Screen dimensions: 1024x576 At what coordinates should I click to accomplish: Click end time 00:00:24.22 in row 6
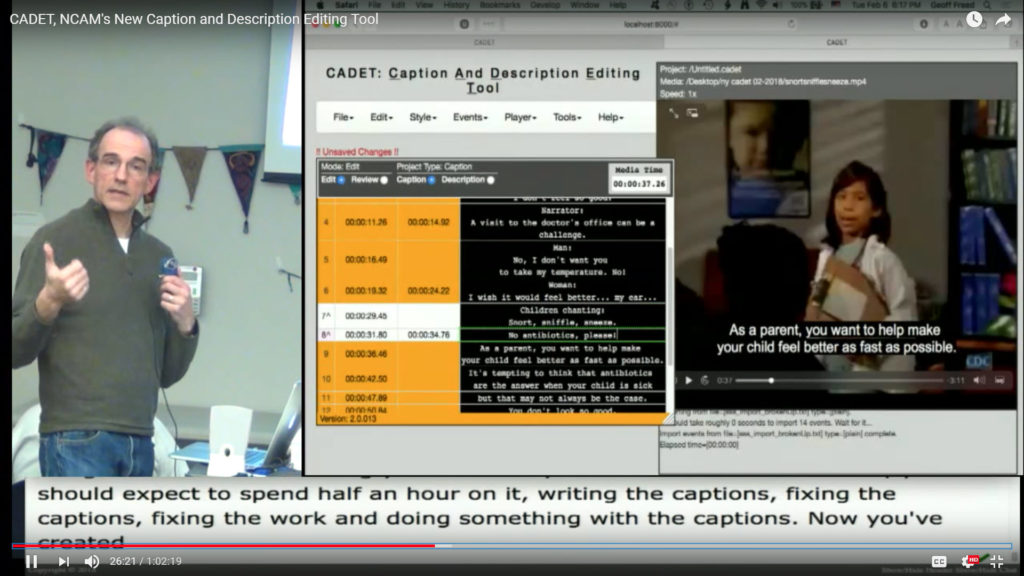coord(428,291)
